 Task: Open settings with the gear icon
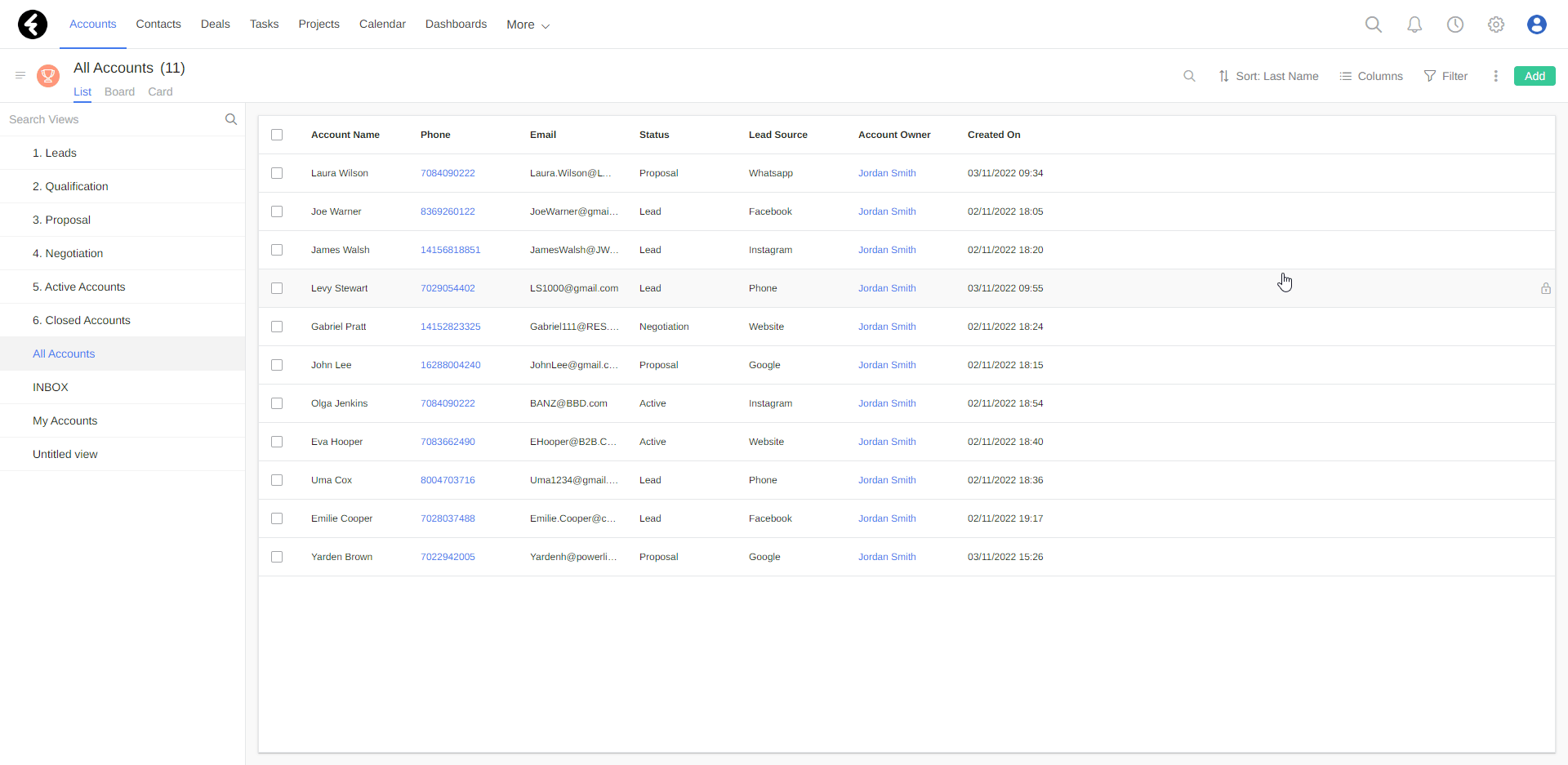pyautogui.click(x=1496, y=24)
